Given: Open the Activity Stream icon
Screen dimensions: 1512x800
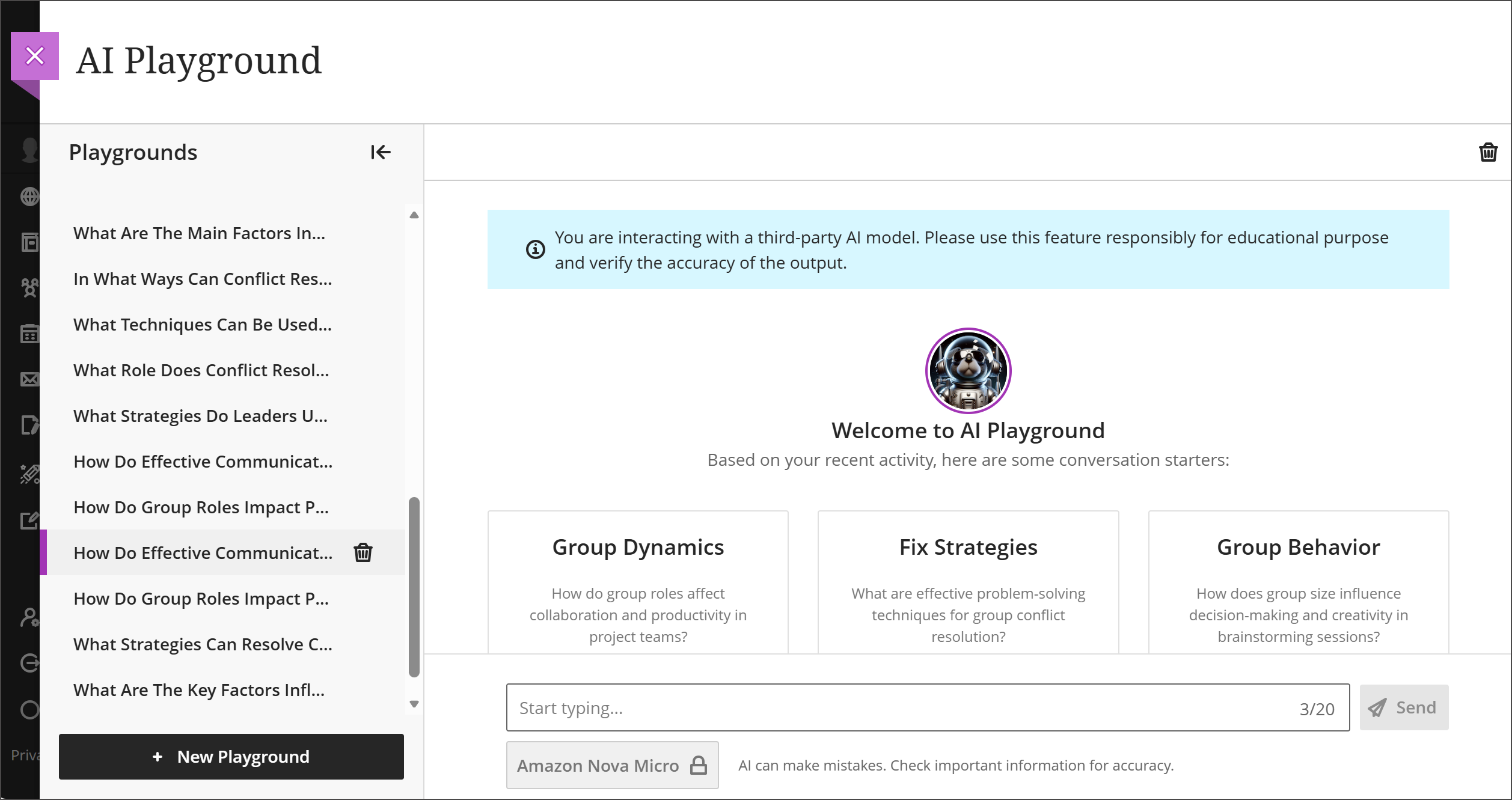Looking at the screenshot, I should (29, 242).
